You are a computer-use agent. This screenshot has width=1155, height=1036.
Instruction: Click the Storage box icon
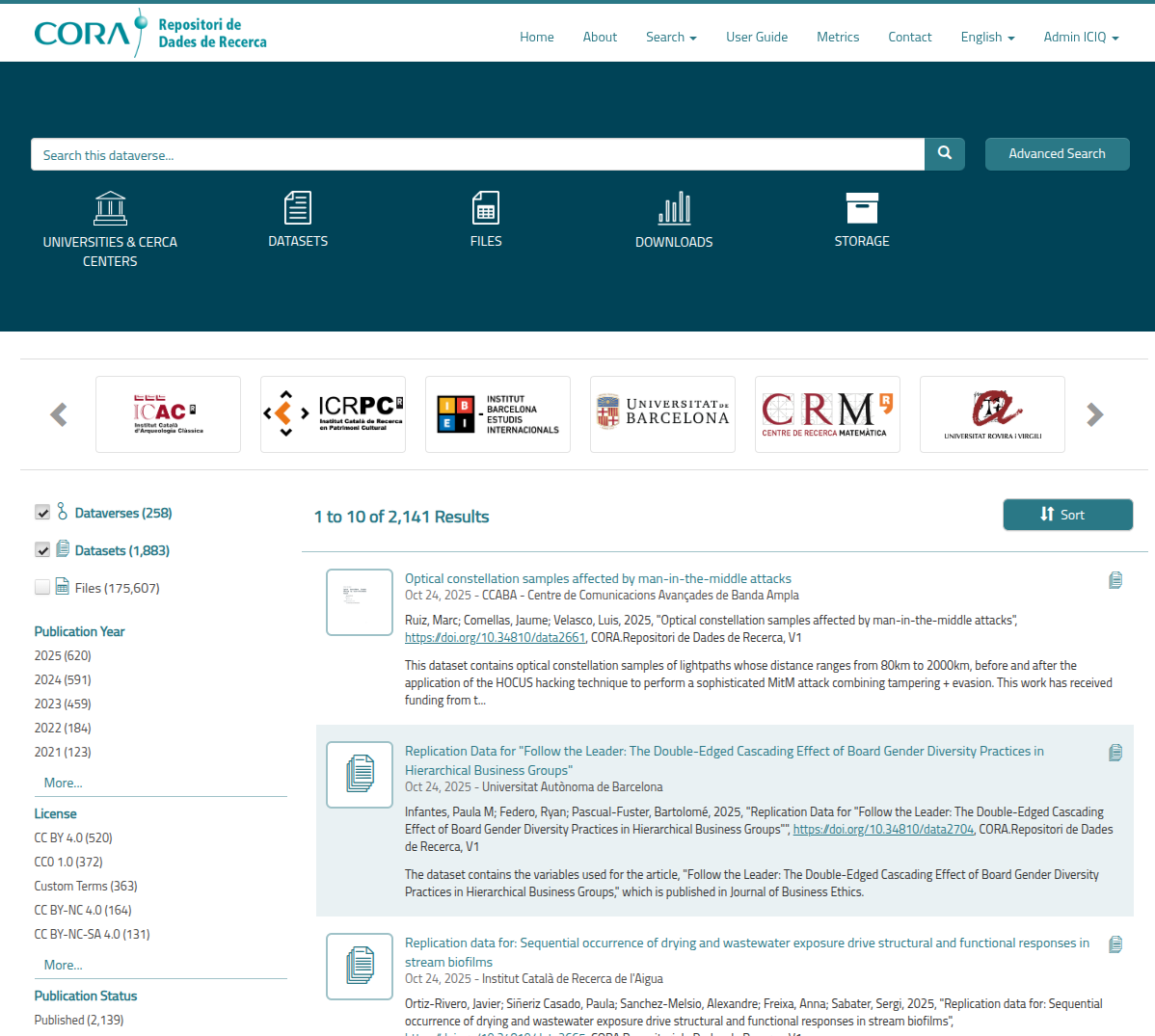(862, 208)
